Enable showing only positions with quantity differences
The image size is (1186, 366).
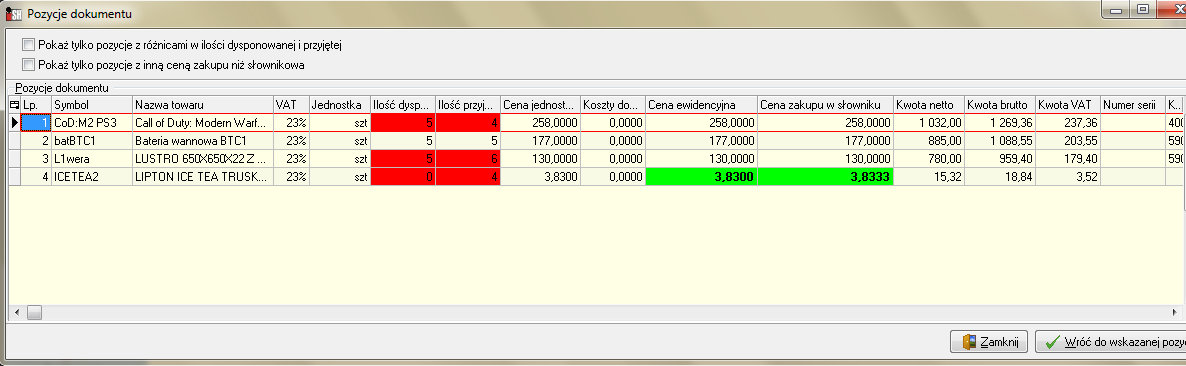(x=29, y=45)
